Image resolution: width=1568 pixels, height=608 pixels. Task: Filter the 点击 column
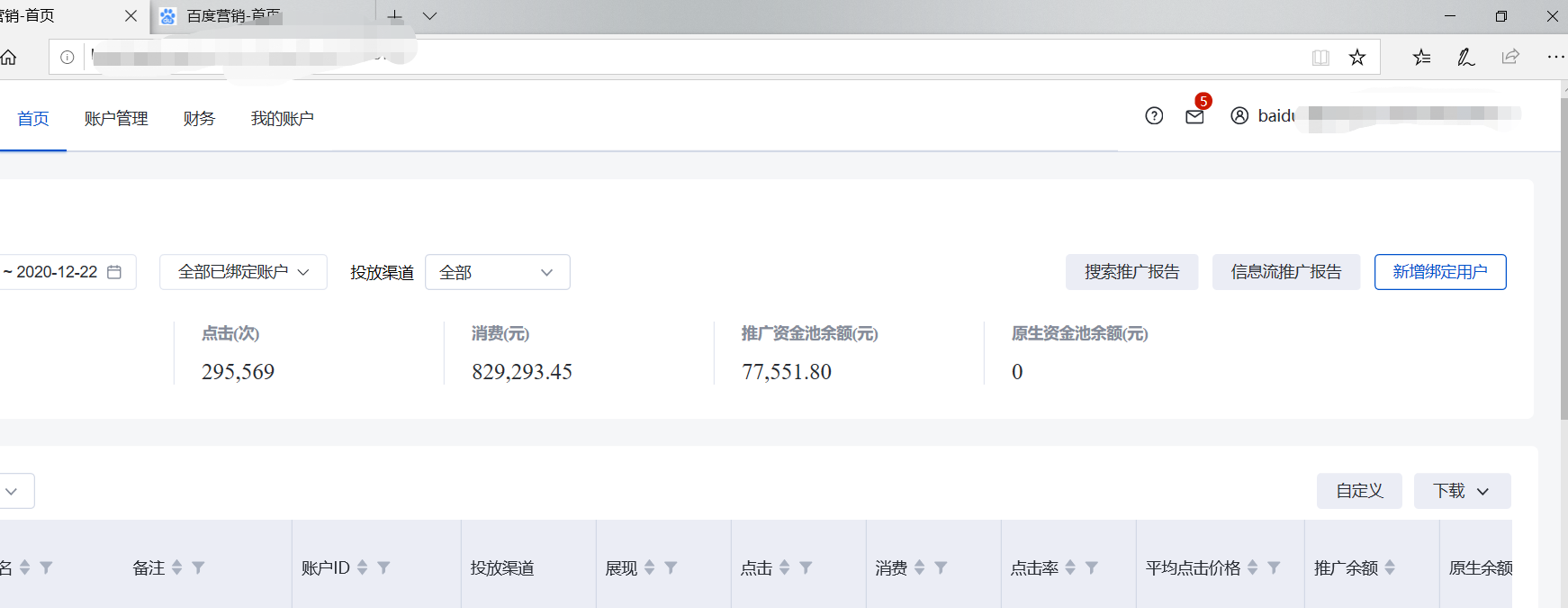806,567
